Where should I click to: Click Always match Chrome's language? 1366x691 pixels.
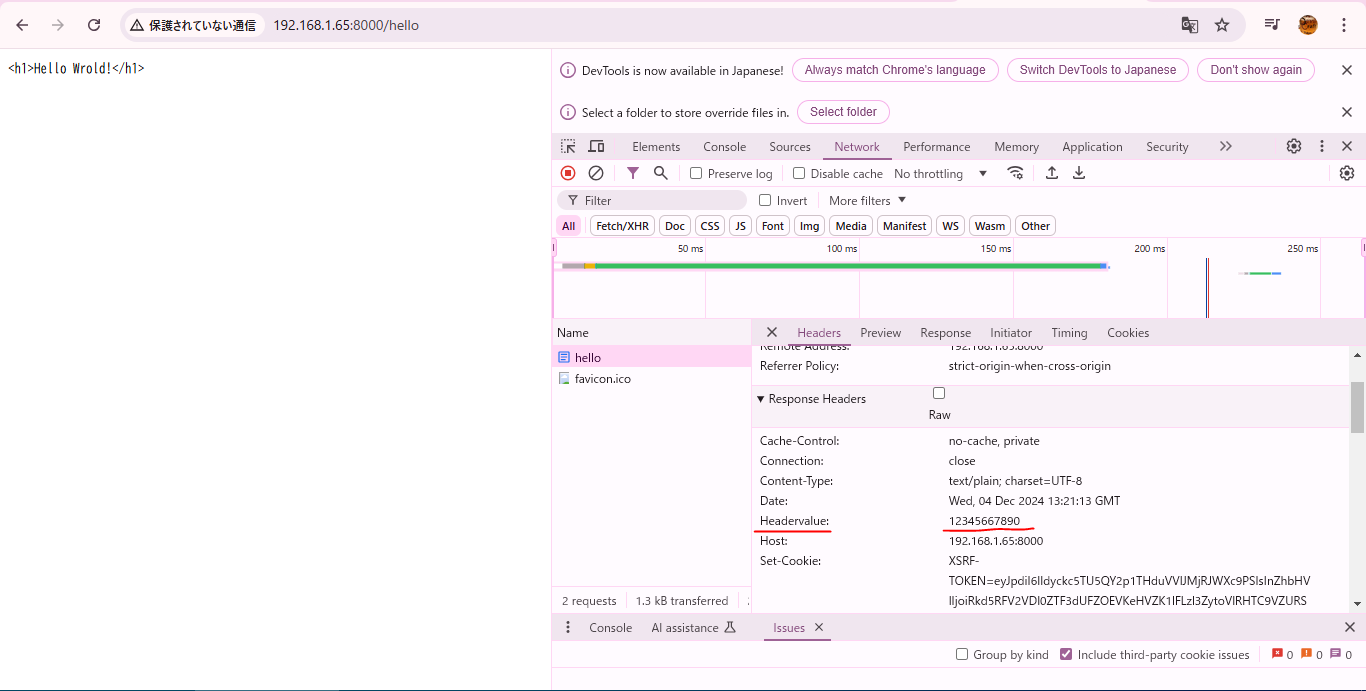[895, 70]
